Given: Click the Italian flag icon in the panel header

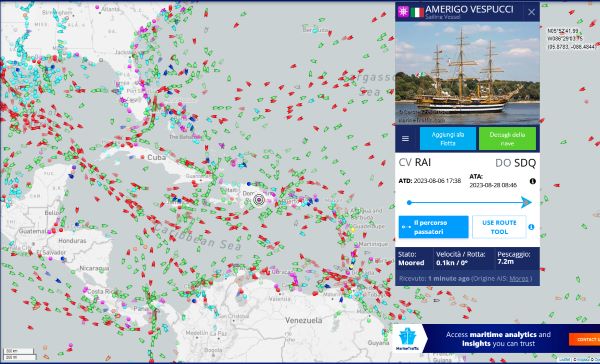Looking at the screenshot, I should pyautogui.click(x=417, y=12).
